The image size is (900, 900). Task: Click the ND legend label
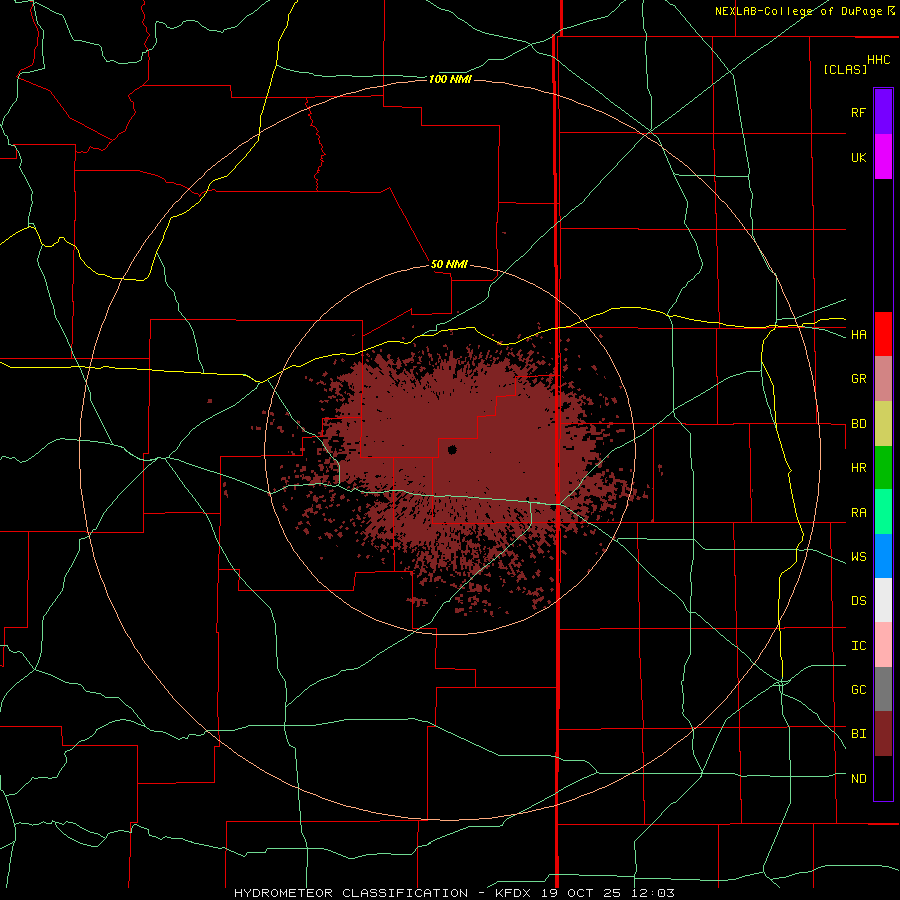coord(858,779)
